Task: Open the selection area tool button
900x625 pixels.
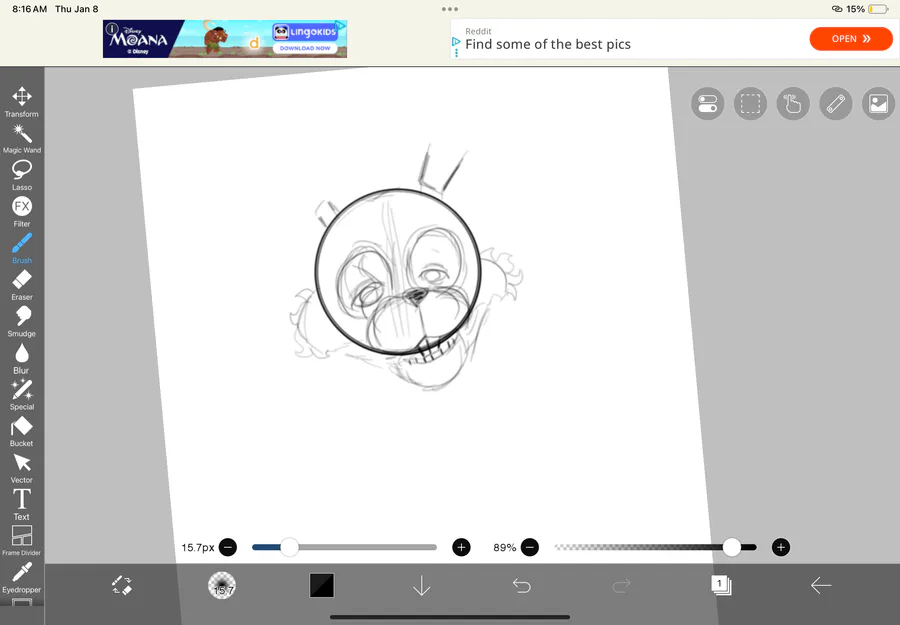Action: pos(750,104)
